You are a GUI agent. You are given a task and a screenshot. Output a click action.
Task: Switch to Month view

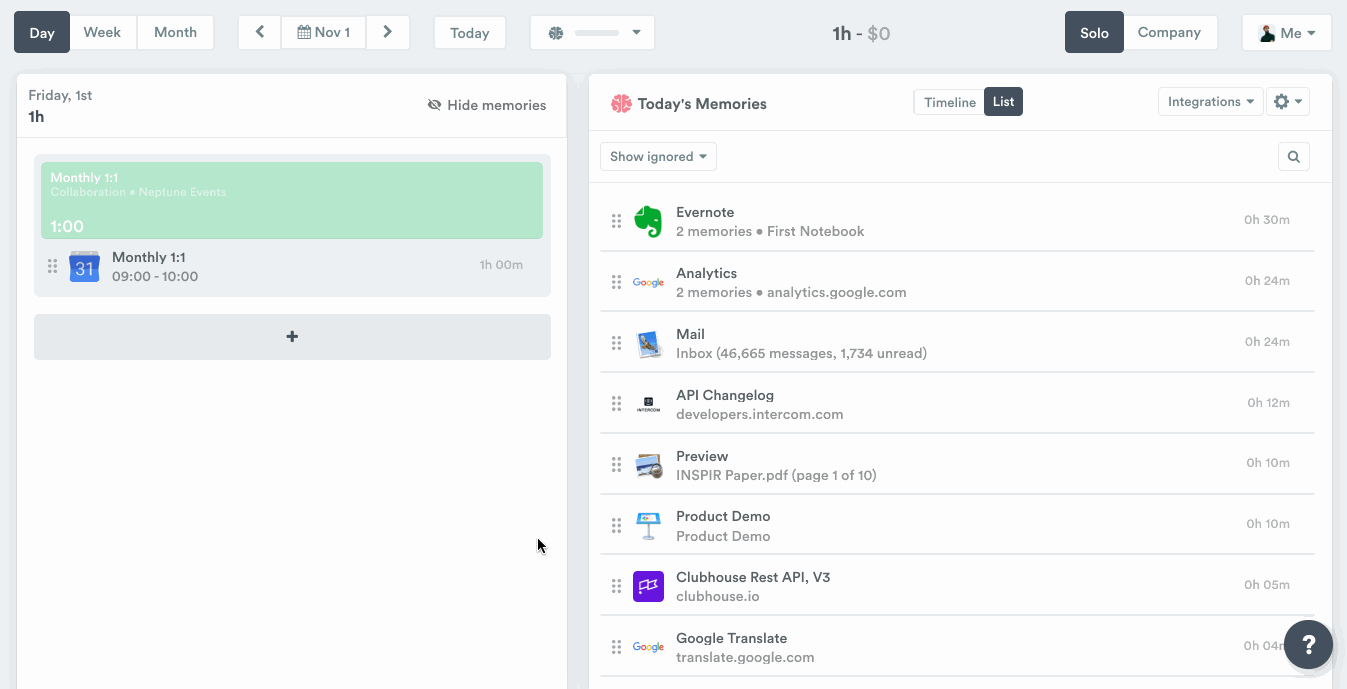coord(175,32)
